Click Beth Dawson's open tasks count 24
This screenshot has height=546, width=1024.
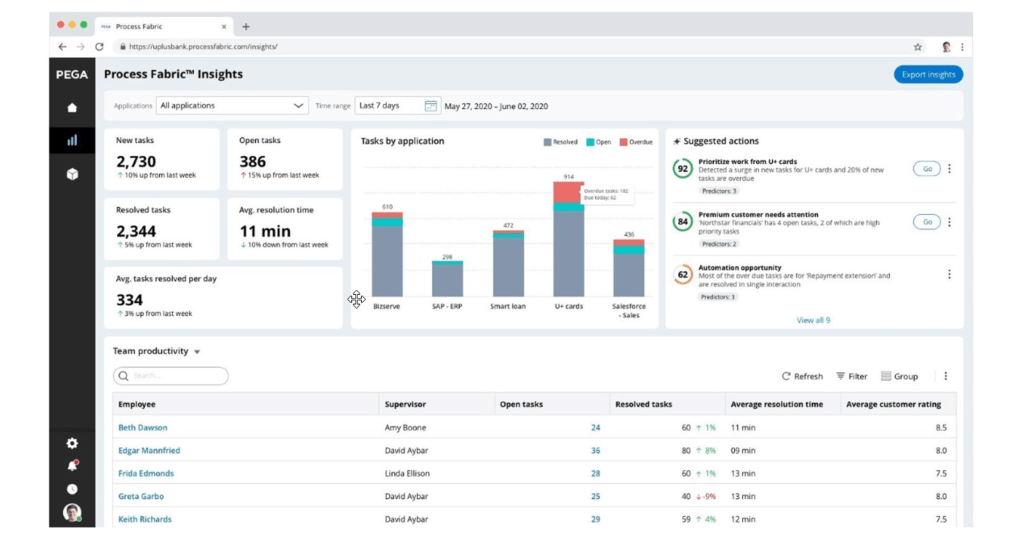tap(595, 428)
